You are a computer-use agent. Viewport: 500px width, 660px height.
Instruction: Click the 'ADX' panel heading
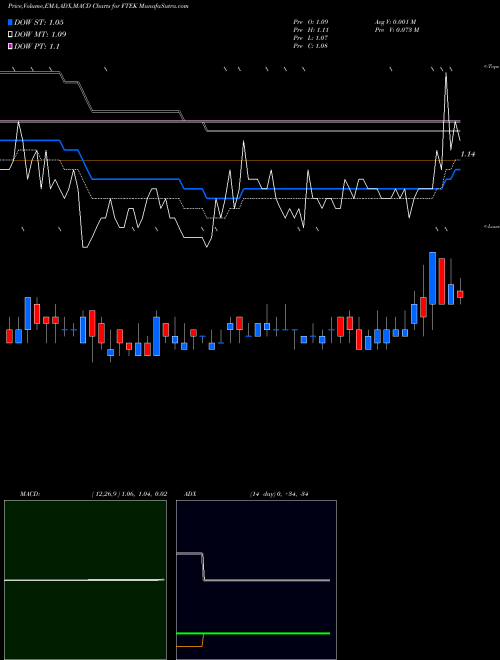190,494
